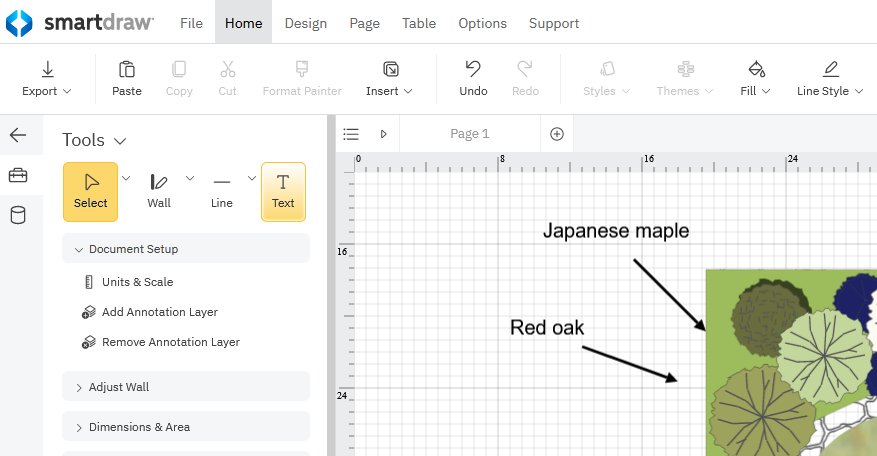Open the Table menu tab
Screen dimensions: 877x456
(418, 23)
